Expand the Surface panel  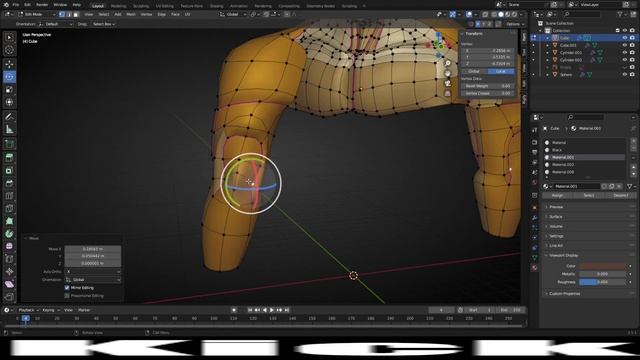(556, 217)
